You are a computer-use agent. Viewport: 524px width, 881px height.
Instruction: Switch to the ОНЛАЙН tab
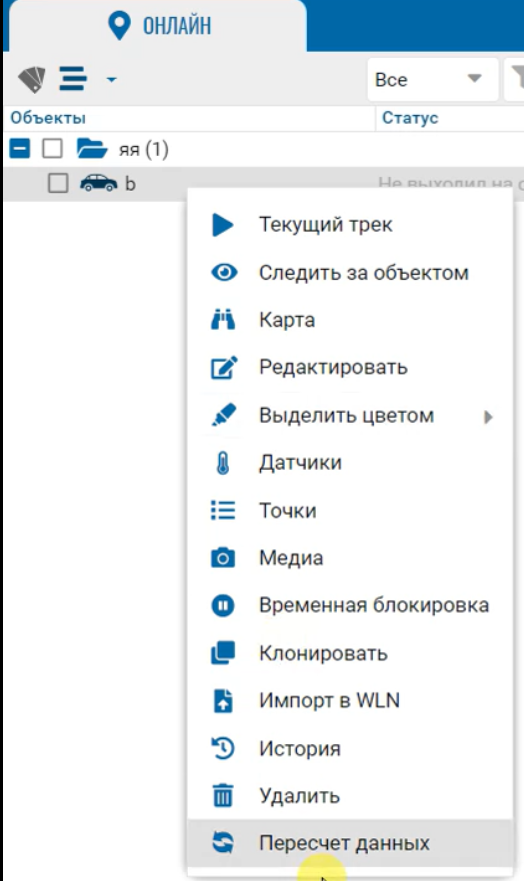click(x=160, y=26)
